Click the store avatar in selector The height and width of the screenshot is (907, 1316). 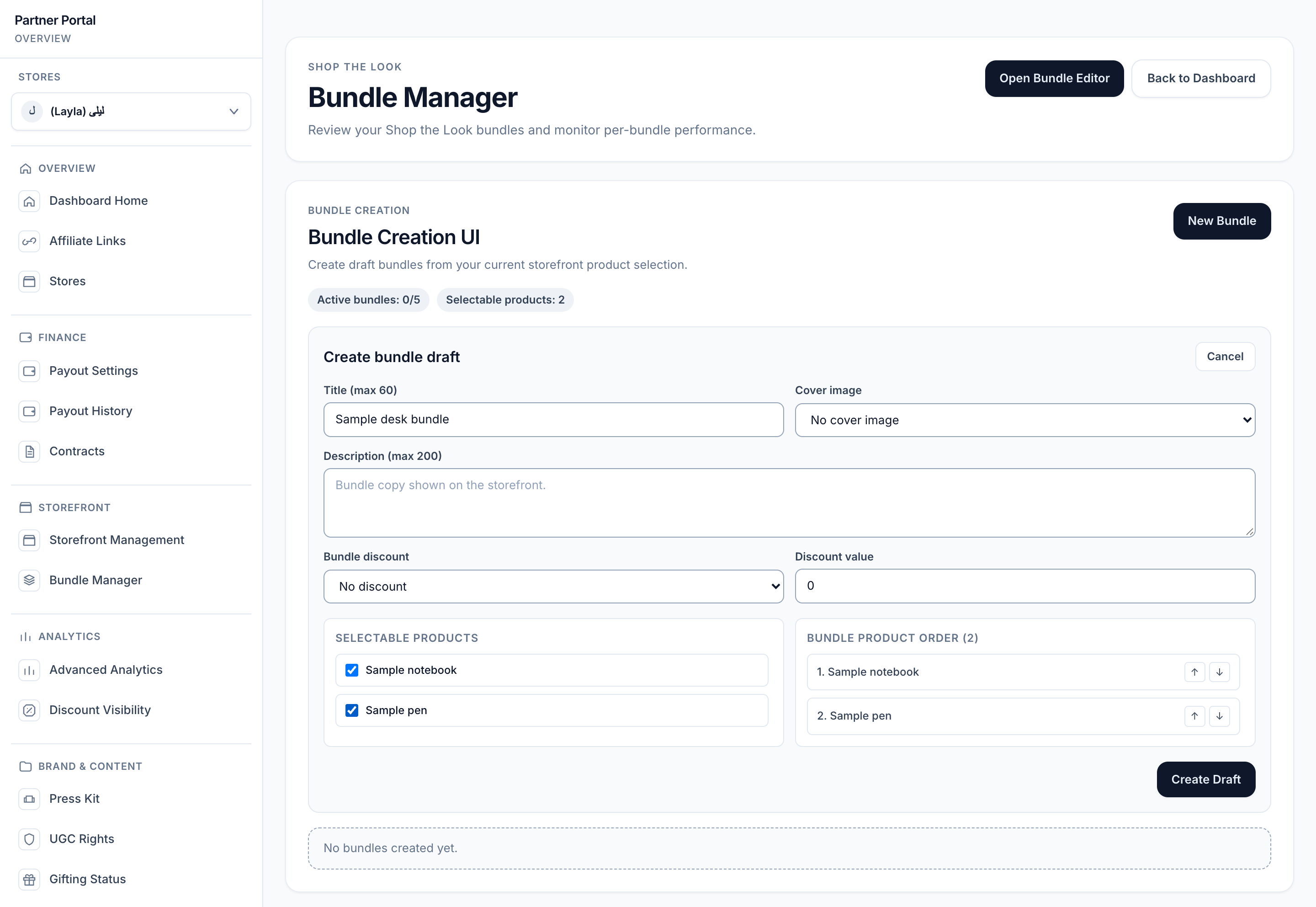coord(32,112)
